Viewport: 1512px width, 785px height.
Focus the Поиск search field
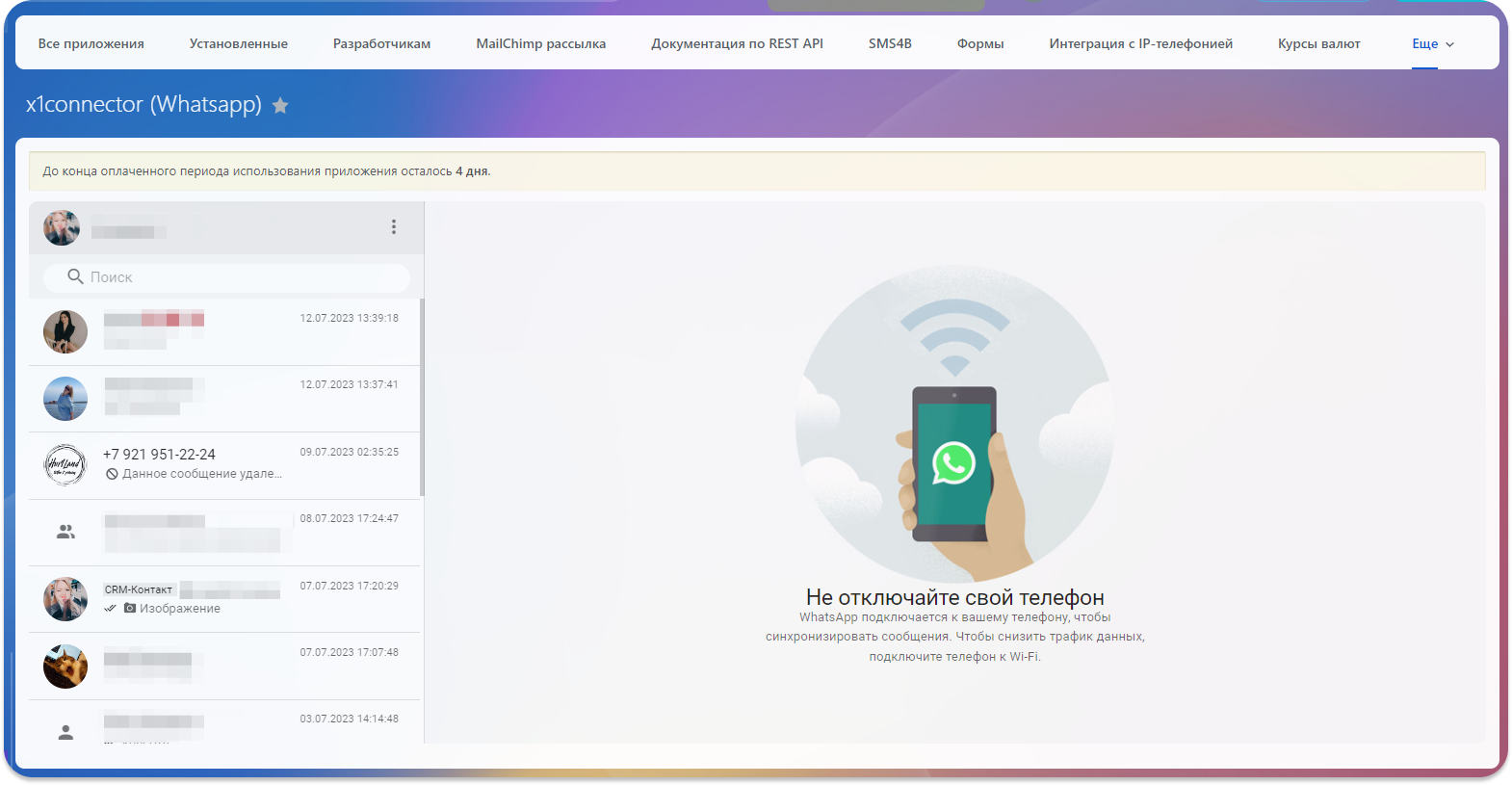click(x=227, y=277)
